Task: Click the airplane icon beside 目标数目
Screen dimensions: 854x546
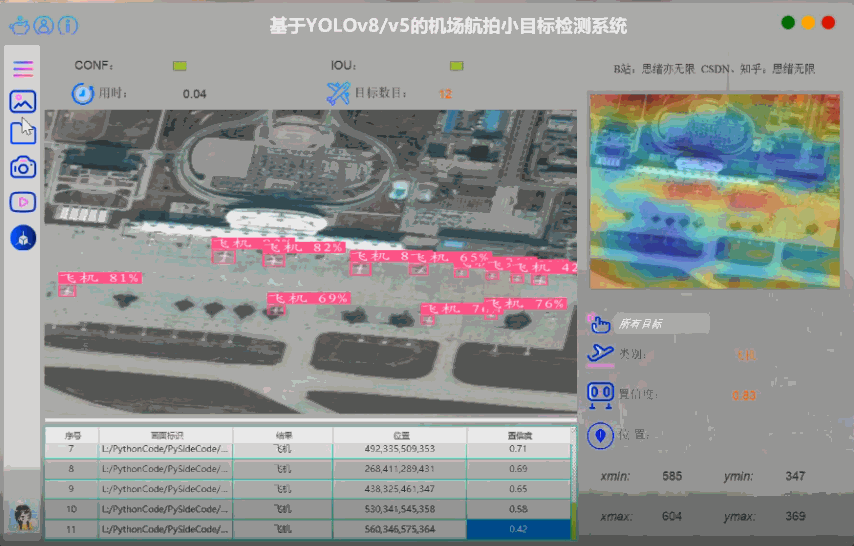Action: pos(338,93)
